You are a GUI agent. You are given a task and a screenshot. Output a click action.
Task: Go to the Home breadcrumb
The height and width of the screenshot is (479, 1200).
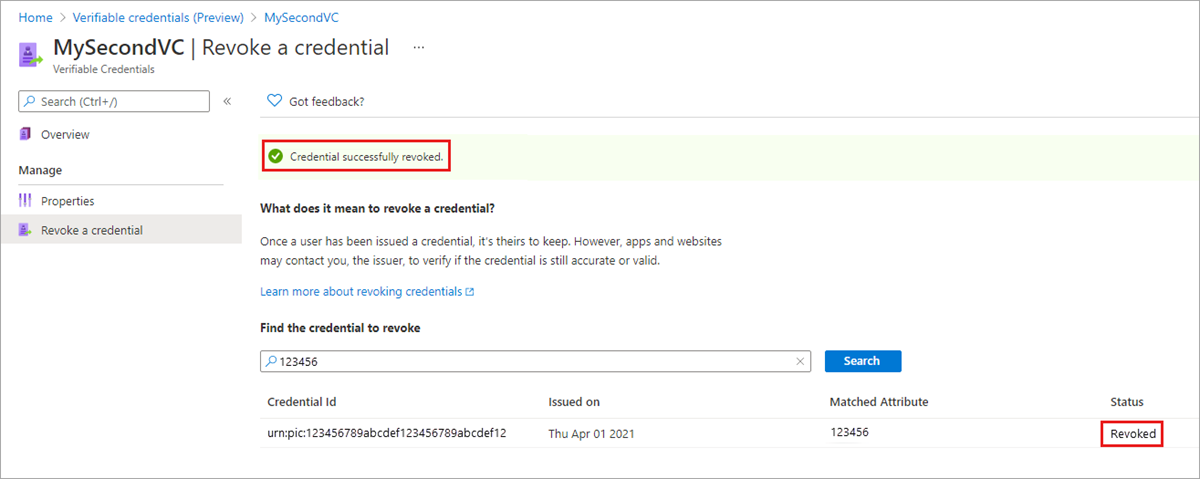pyautogui.click(x=36, y=18)
